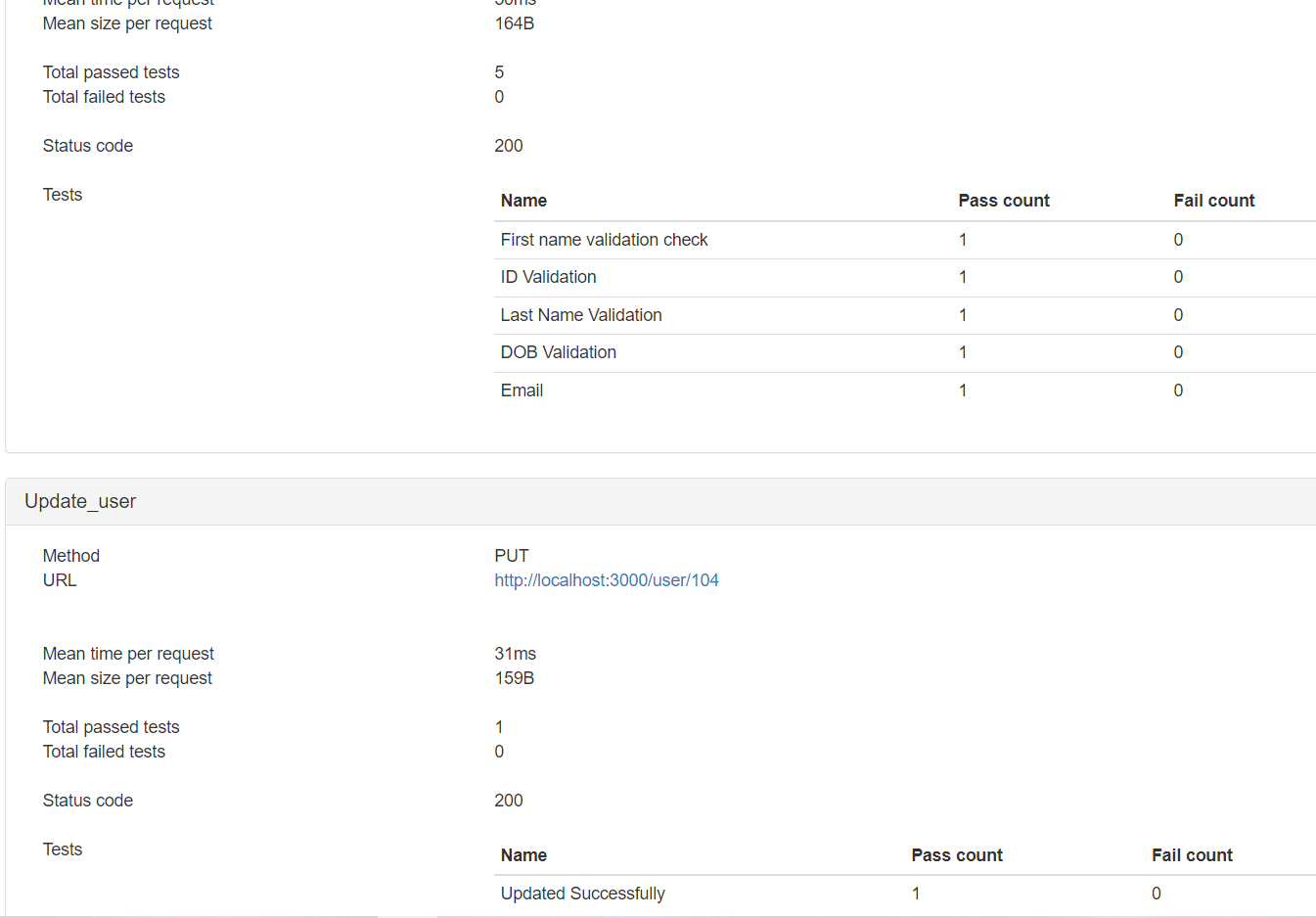1316x918 pixels.
Task: Click pass count in DOB Validation row
Action: click(963, 352)
